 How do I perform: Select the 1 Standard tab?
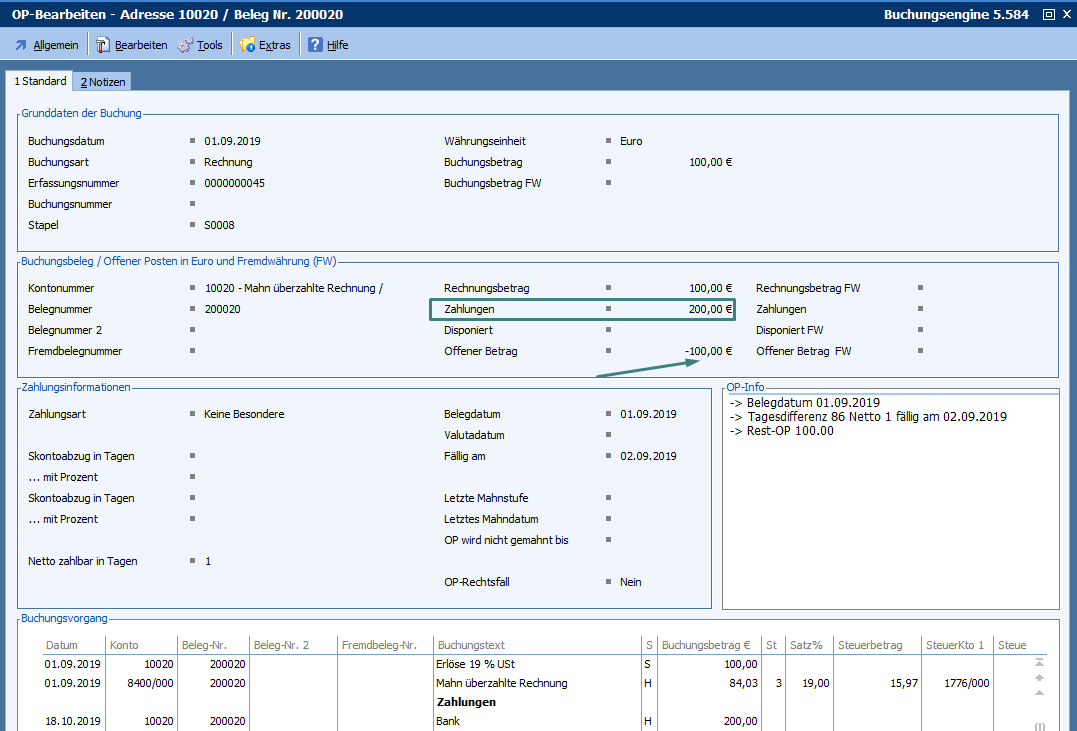point(40,81)
